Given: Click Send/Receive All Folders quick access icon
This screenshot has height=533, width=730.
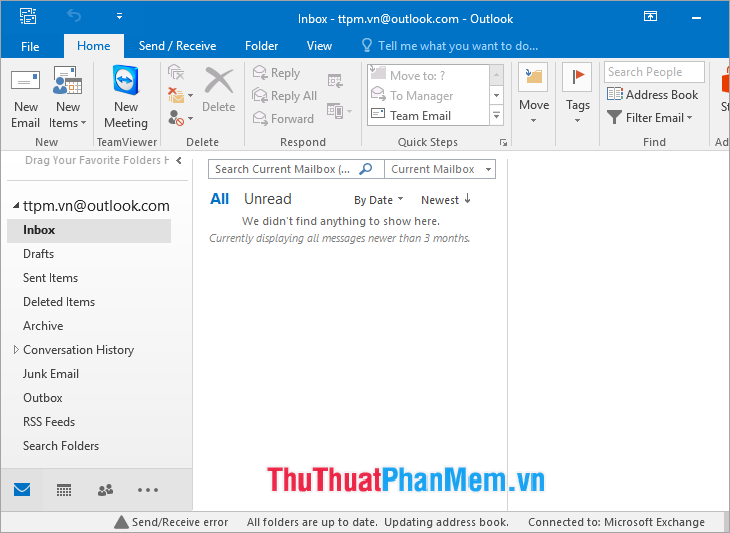Looking at the screenshot, I should pyautogui.click(x=28, y=17).
